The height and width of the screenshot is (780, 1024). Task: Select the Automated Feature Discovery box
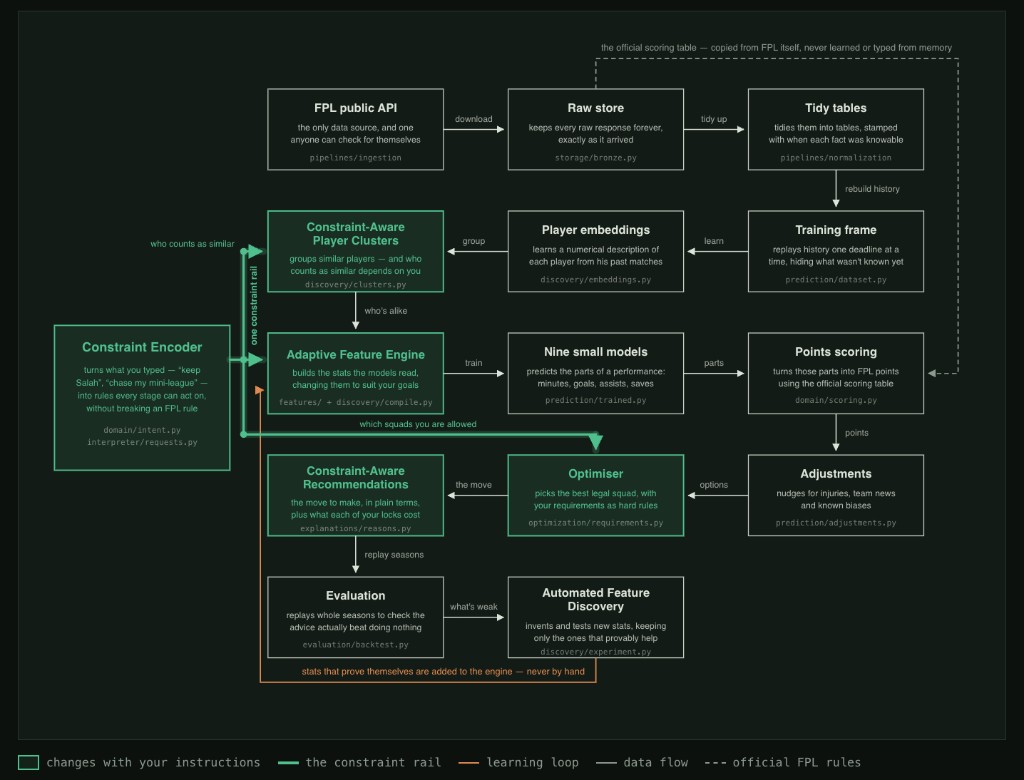(596, 617)
